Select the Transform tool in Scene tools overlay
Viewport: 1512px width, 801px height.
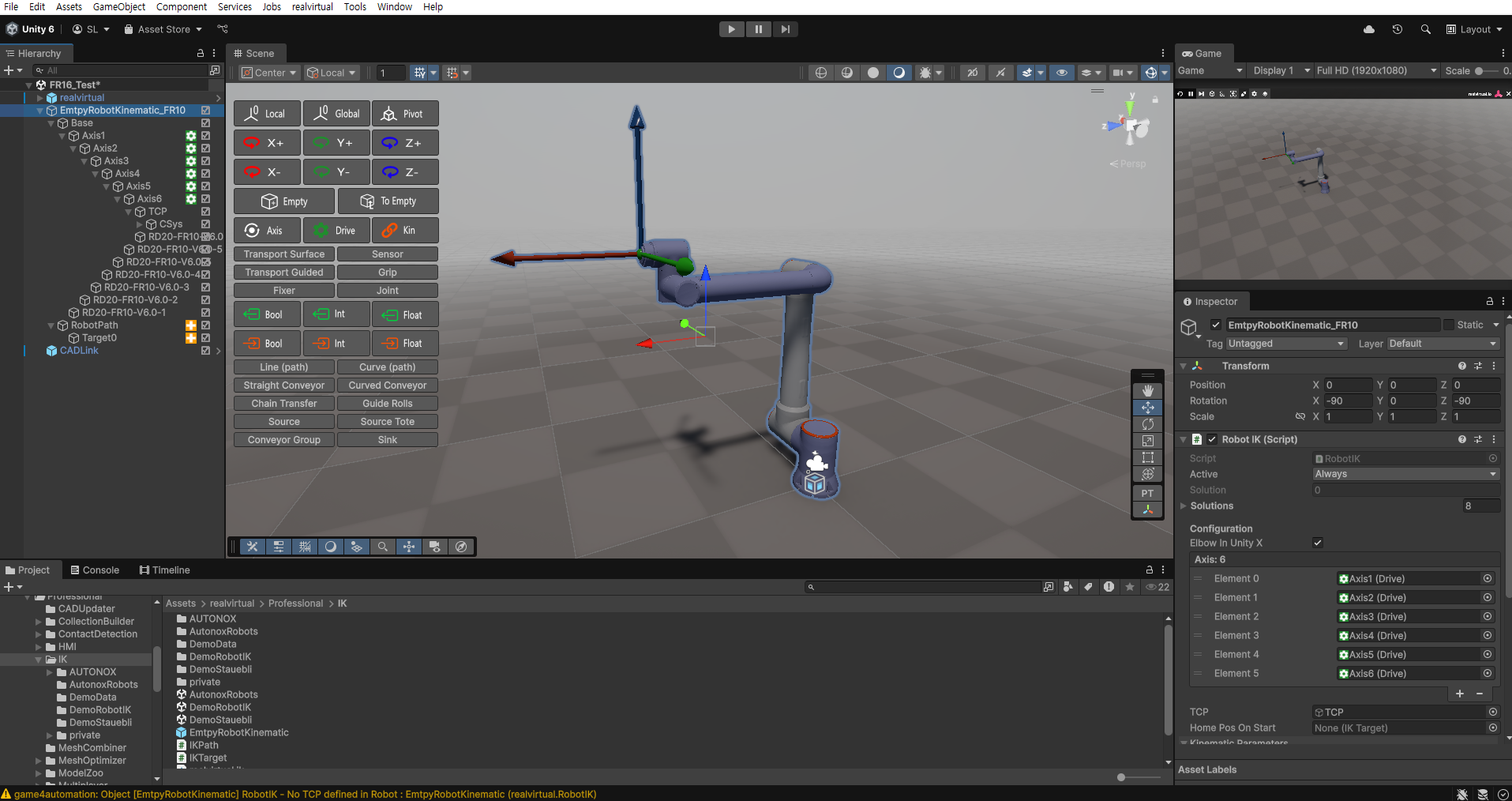coord(1147,474)
